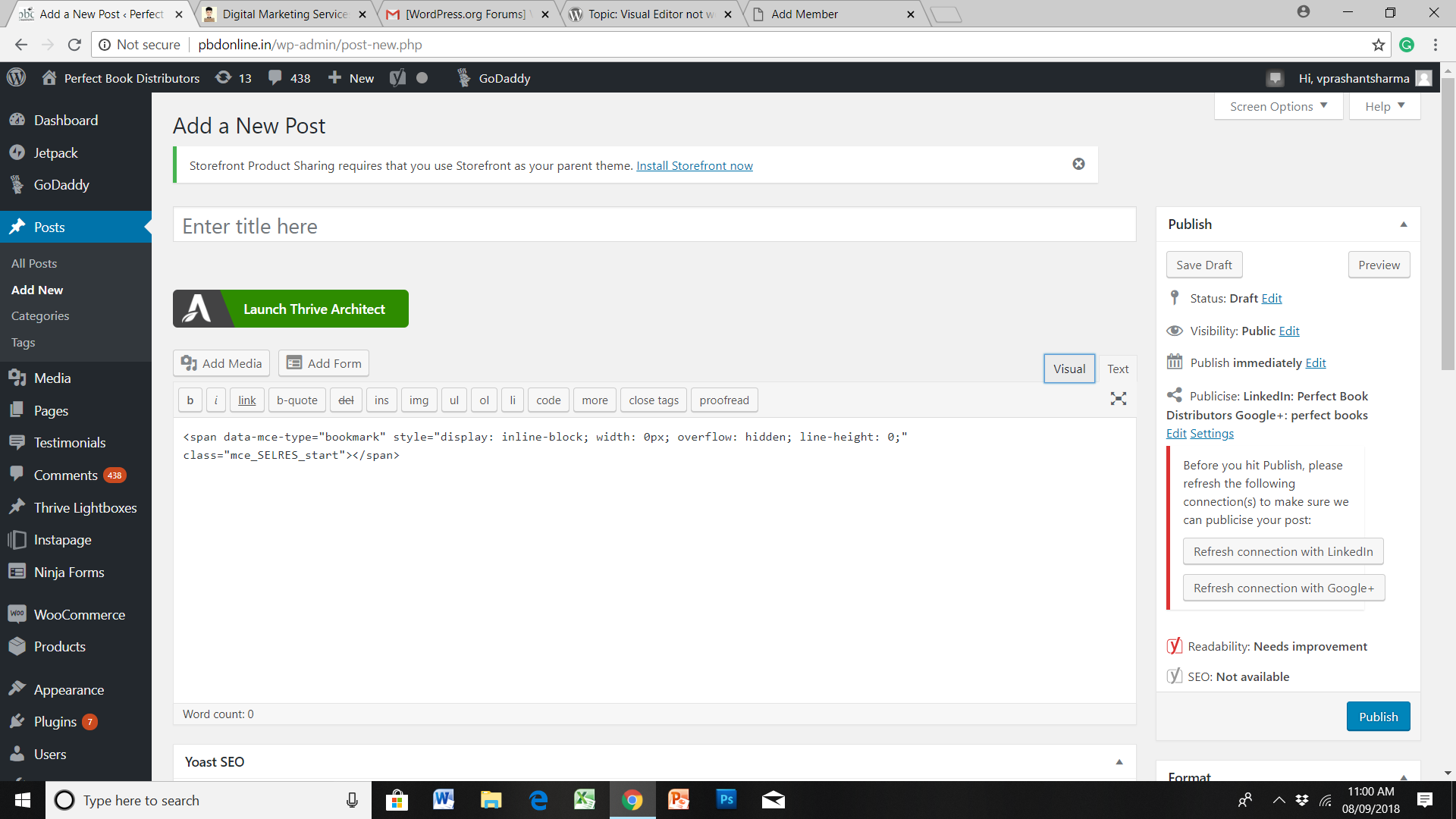1456x819 pixels.
Task: Click the Windows taskbar search box
Action: coord(209,800)
